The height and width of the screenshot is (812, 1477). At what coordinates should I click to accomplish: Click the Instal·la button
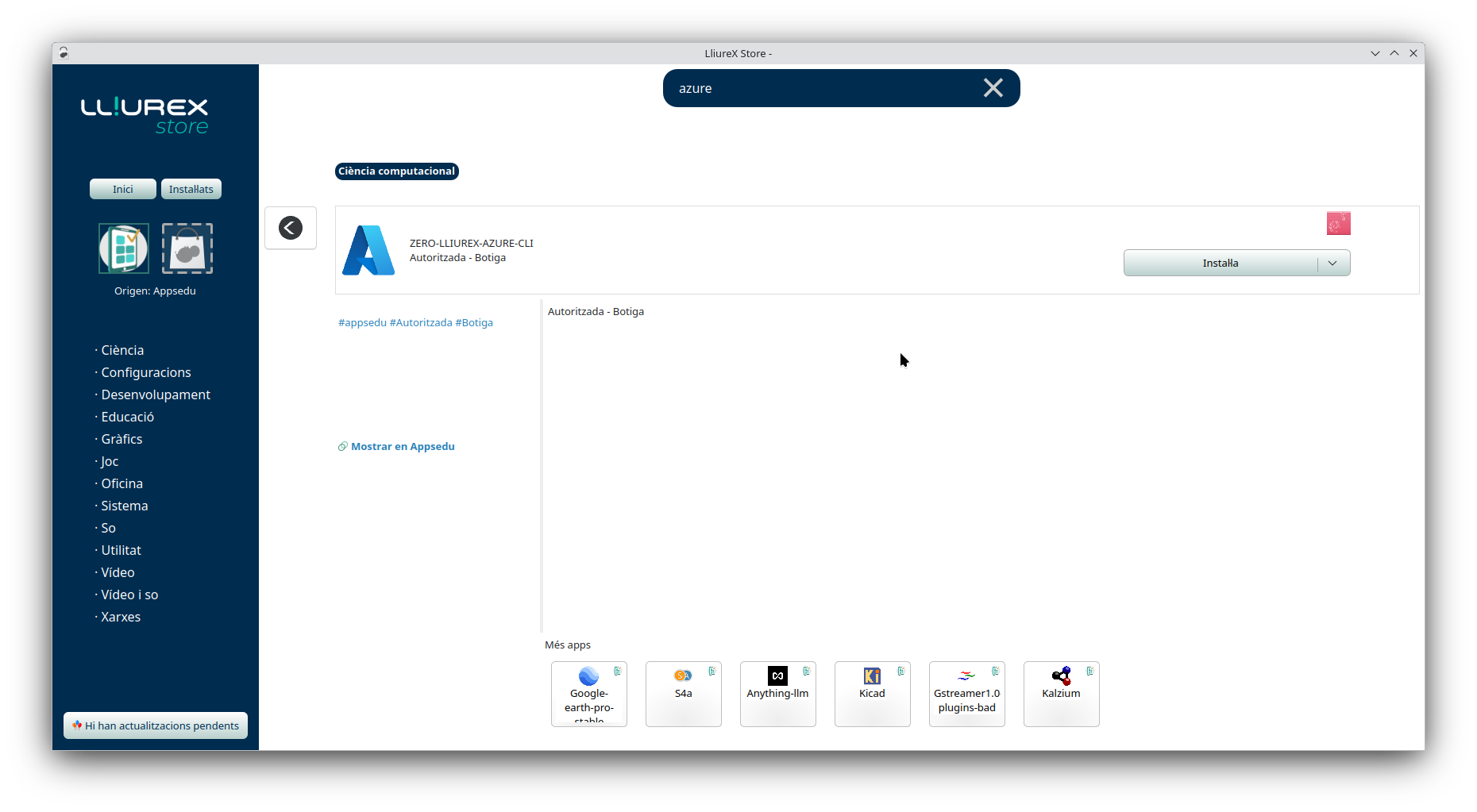pos(1220,264)
